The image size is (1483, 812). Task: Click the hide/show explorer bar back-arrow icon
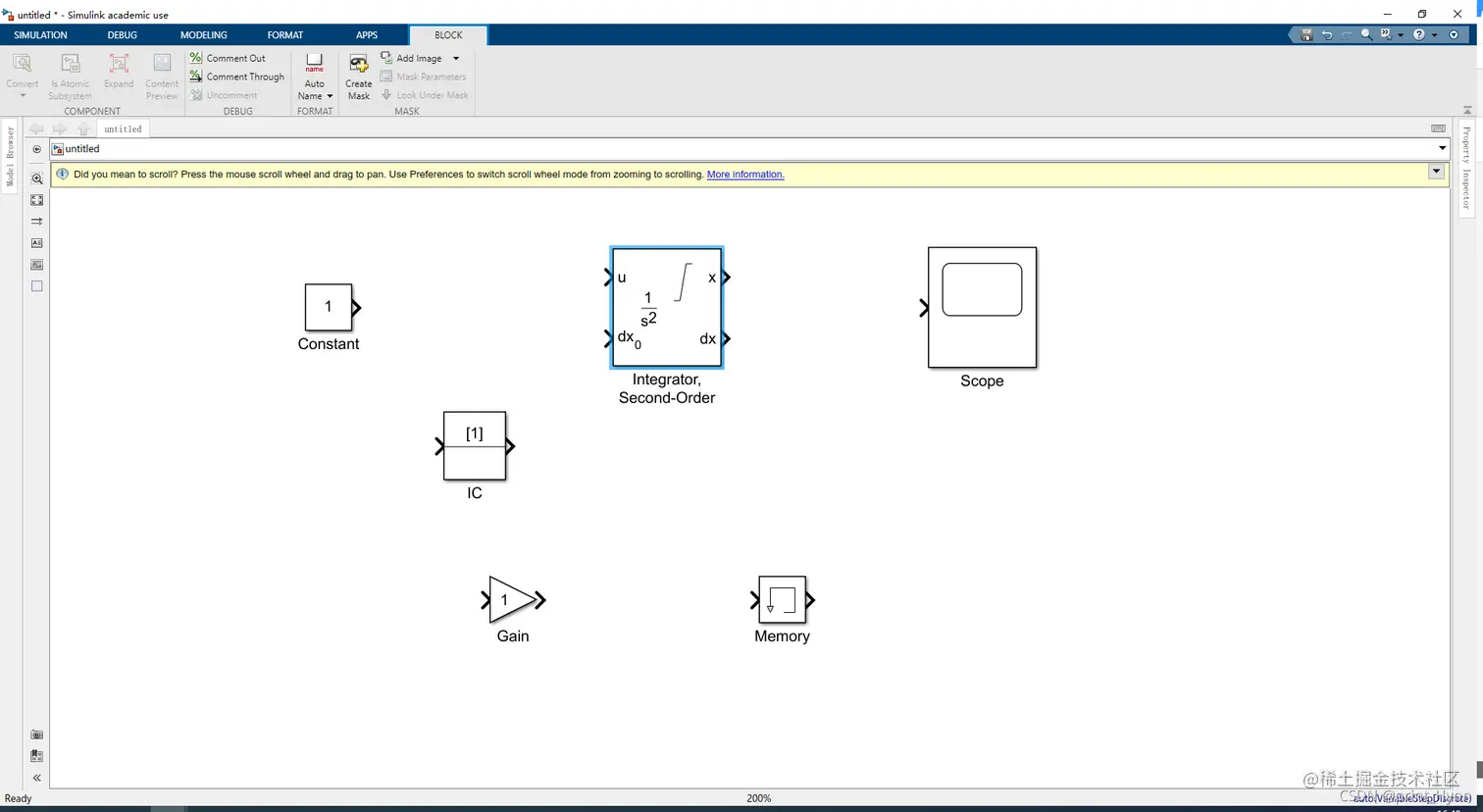point(37,149)
